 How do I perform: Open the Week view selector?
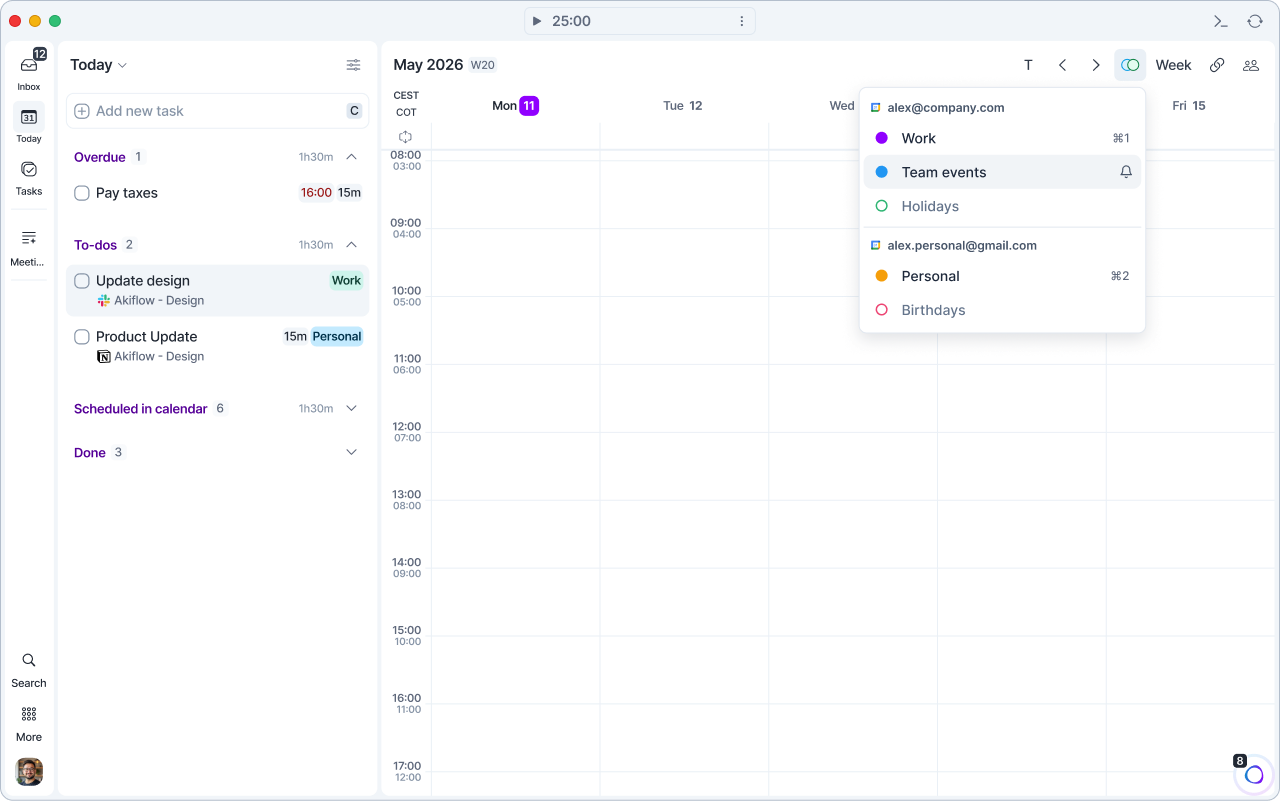(x=1173, y=65)
